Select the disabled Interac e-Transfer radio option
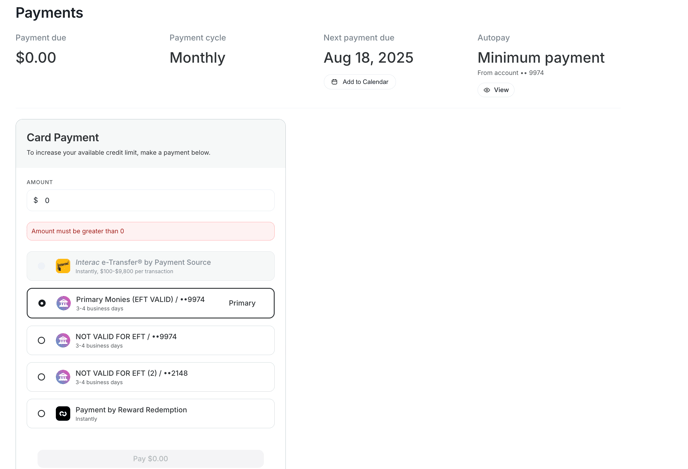The image size is (688, 469). [41, 266]
